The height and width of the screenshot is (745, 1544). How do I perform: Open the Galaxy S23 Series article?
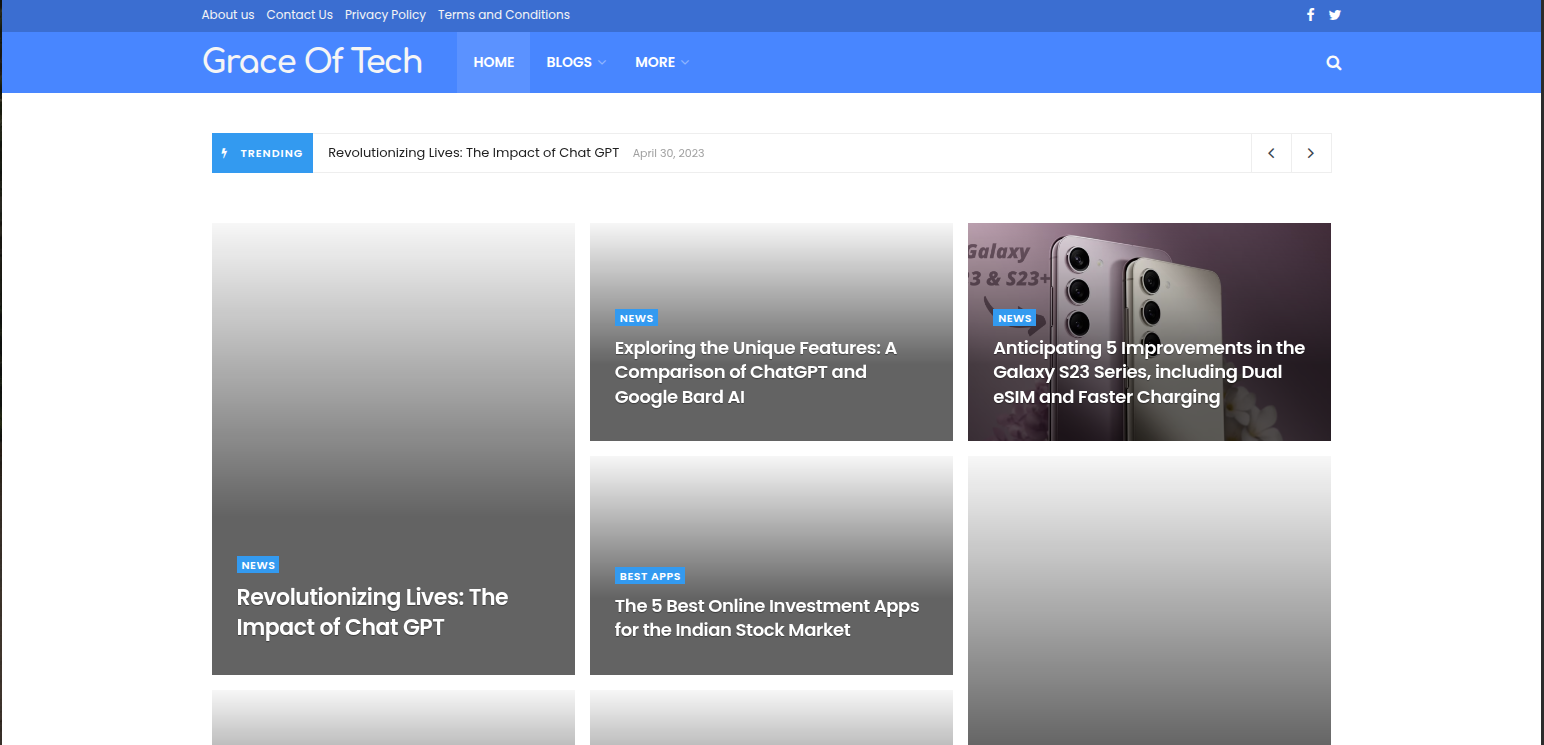[x=1148, y=372]
